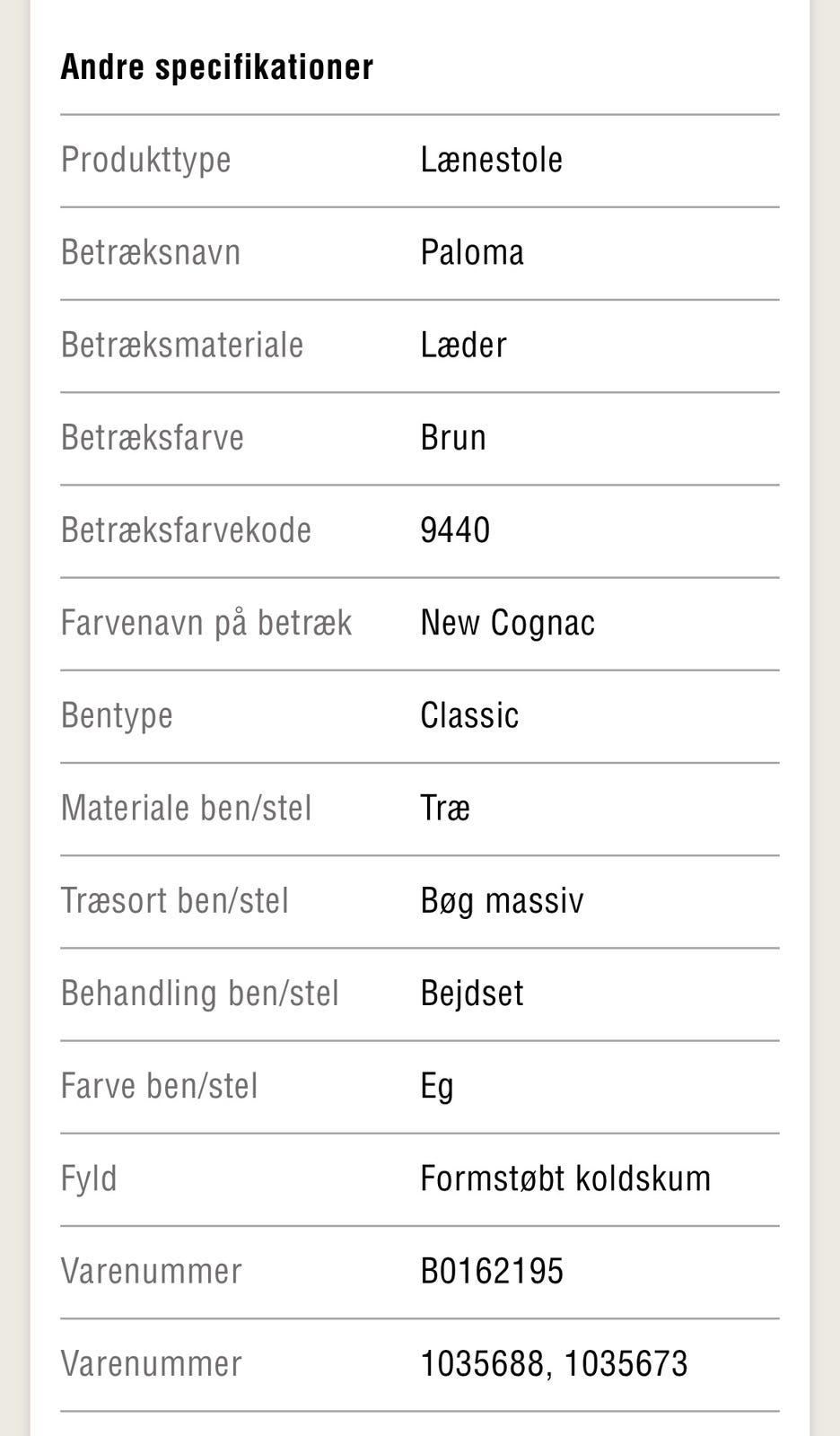Screen dimensions: 840x1436
Task: Select the Produkttype label
Action: click(146, 160)
